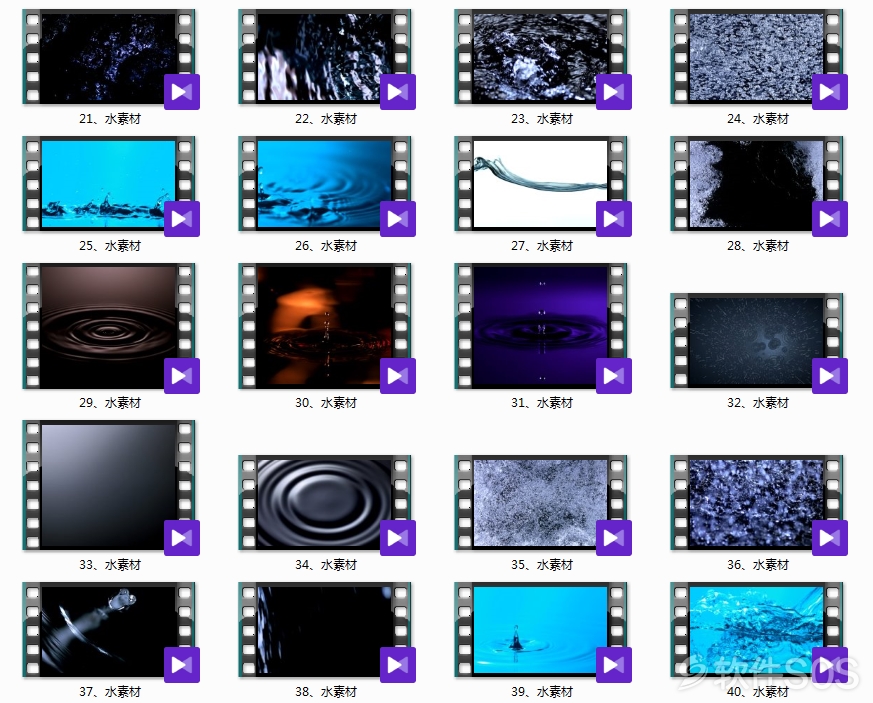This screenshot has height=703, width=873.
Task: Hit the purple play badge on 25、水素材
Action: click(x=182, y=219)
